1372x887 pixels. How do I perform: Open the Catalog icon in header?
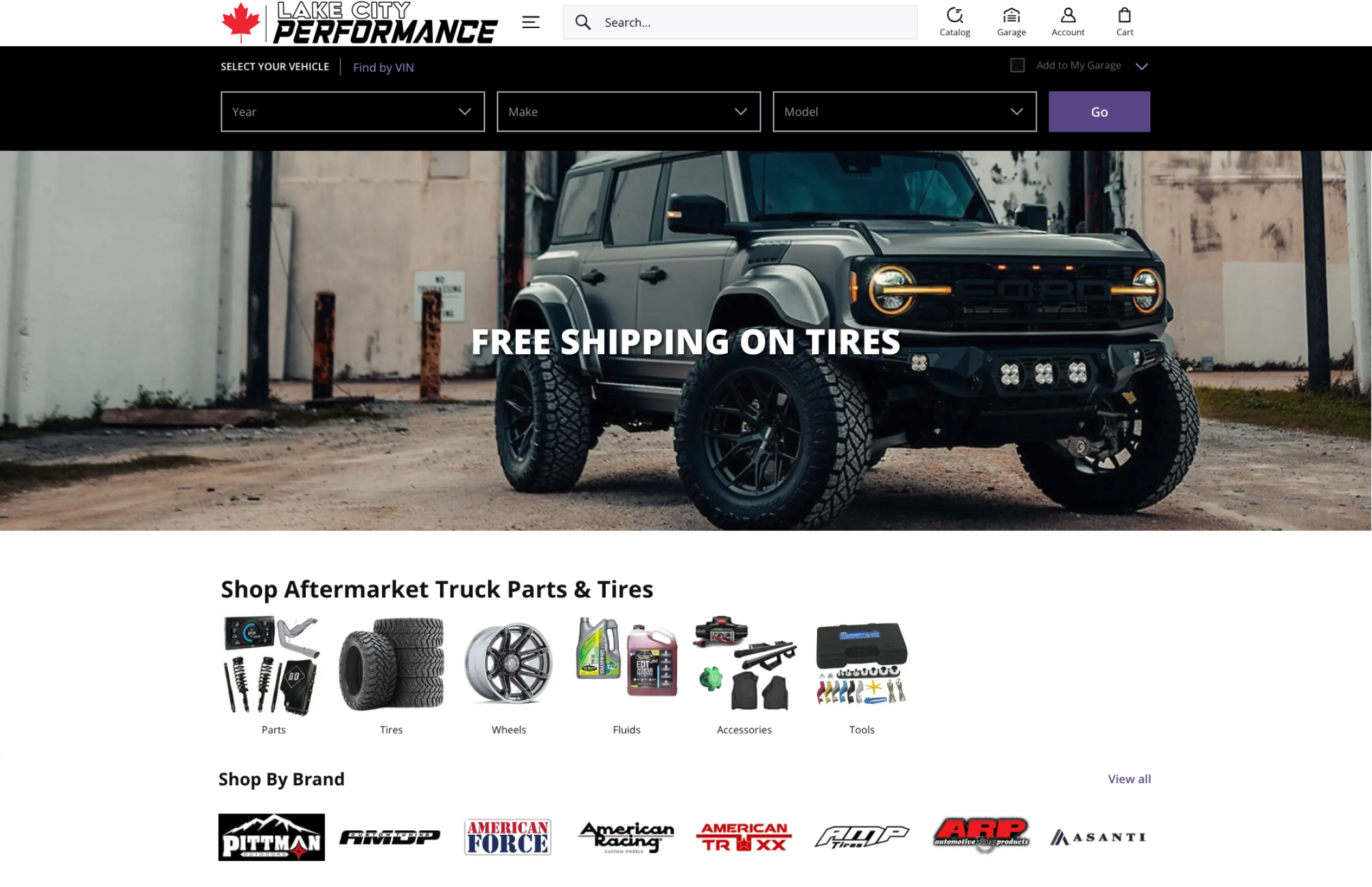(x=955, y=22)
